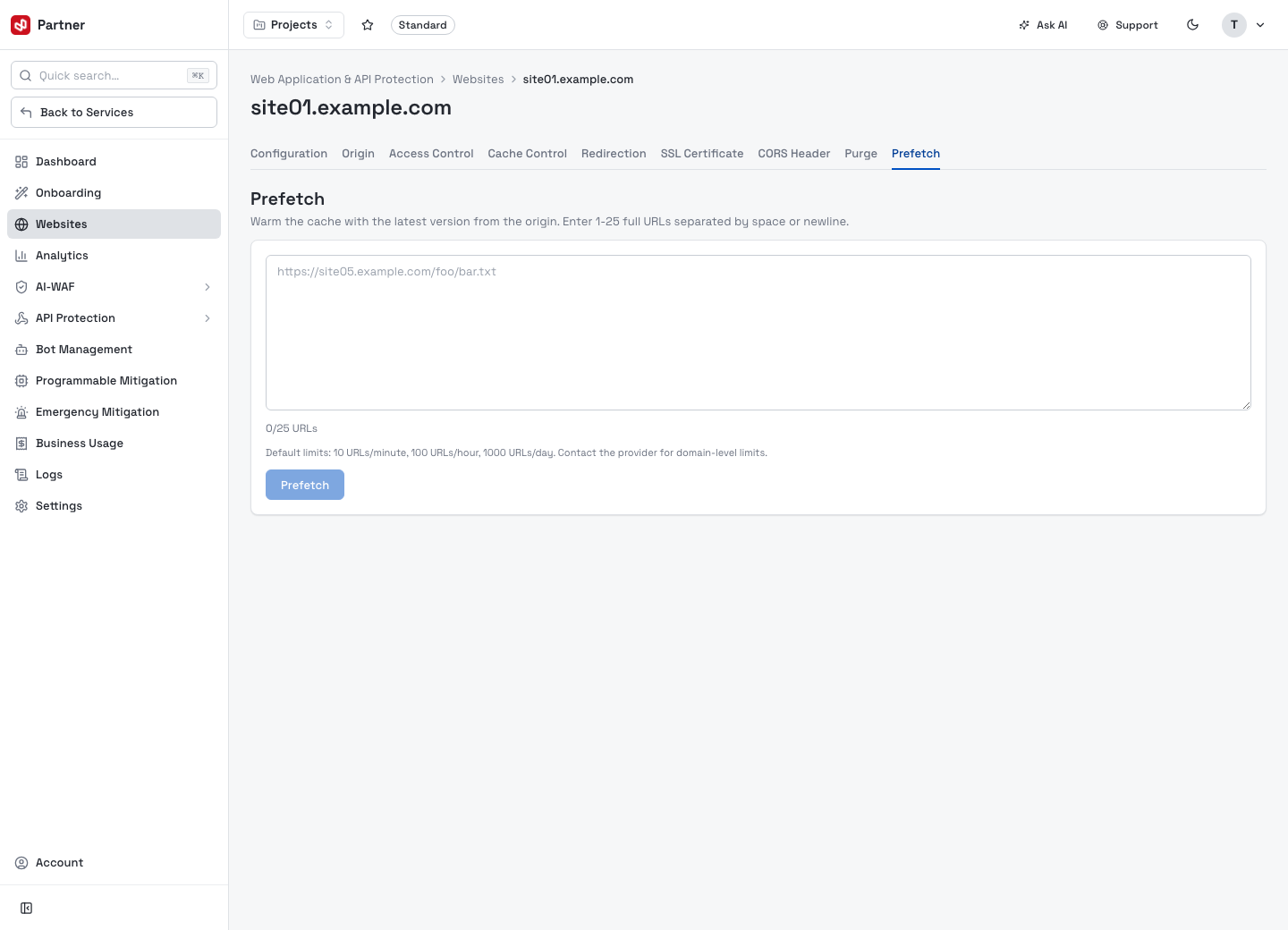Image resolution: width=1288 pixels, height=930 pixels.
Task: Click the Ask AI sparkle icon
Action: pos(1024,25)
